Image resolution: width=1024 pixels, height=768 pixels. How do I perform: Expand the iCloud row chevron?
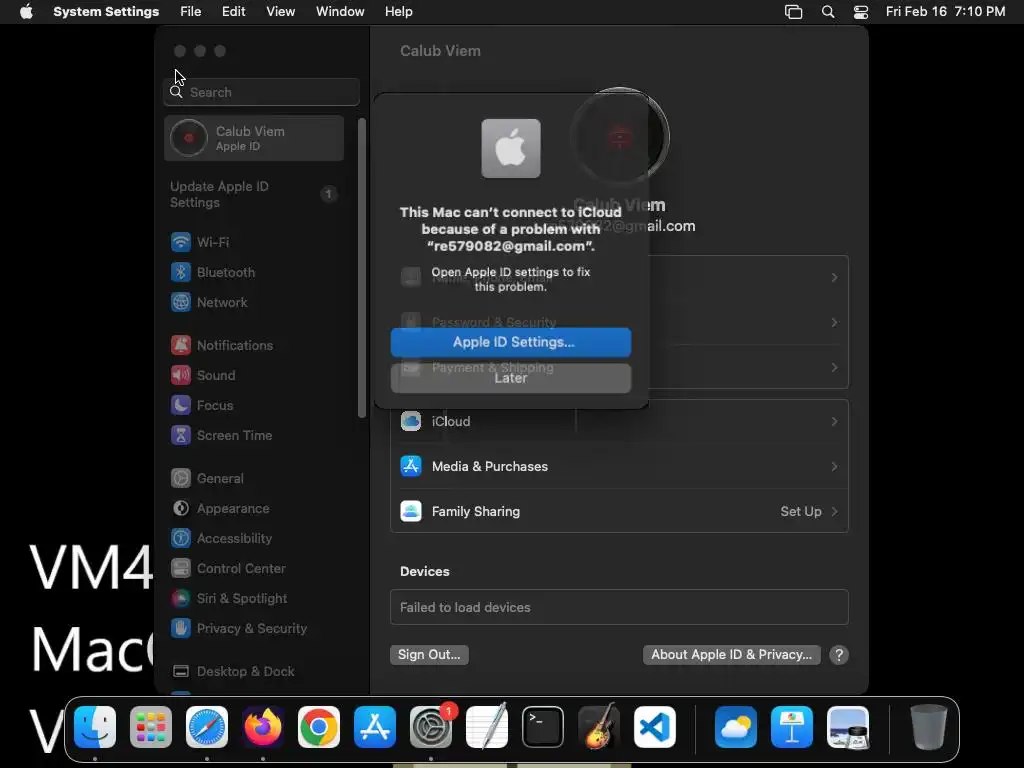pyautogui.click(x=835, y=422)
